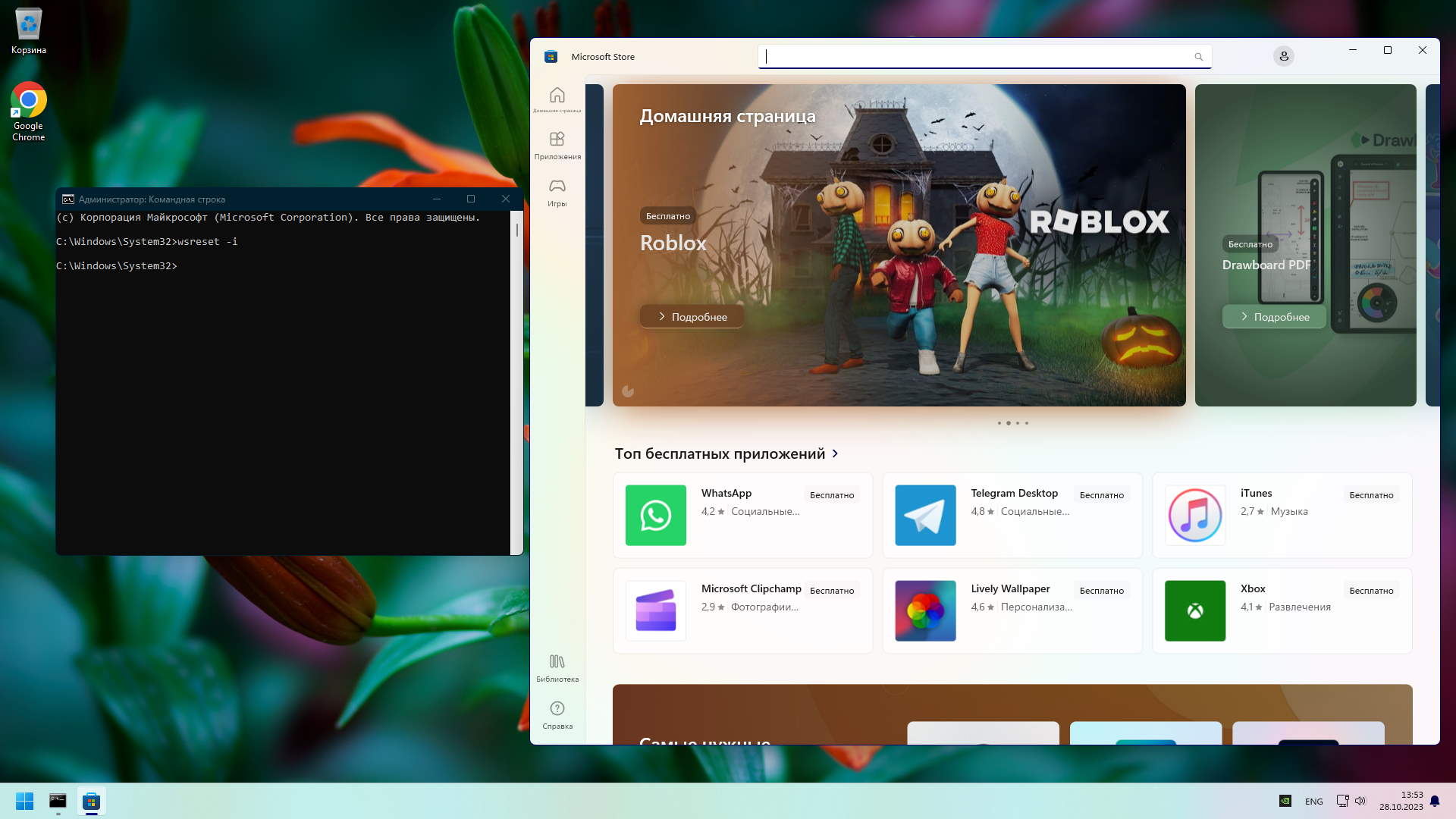Click Подробнее button for Roblox
Image resolution: width=1456 pixels, height=819 pixels.
tap(691, 316)
